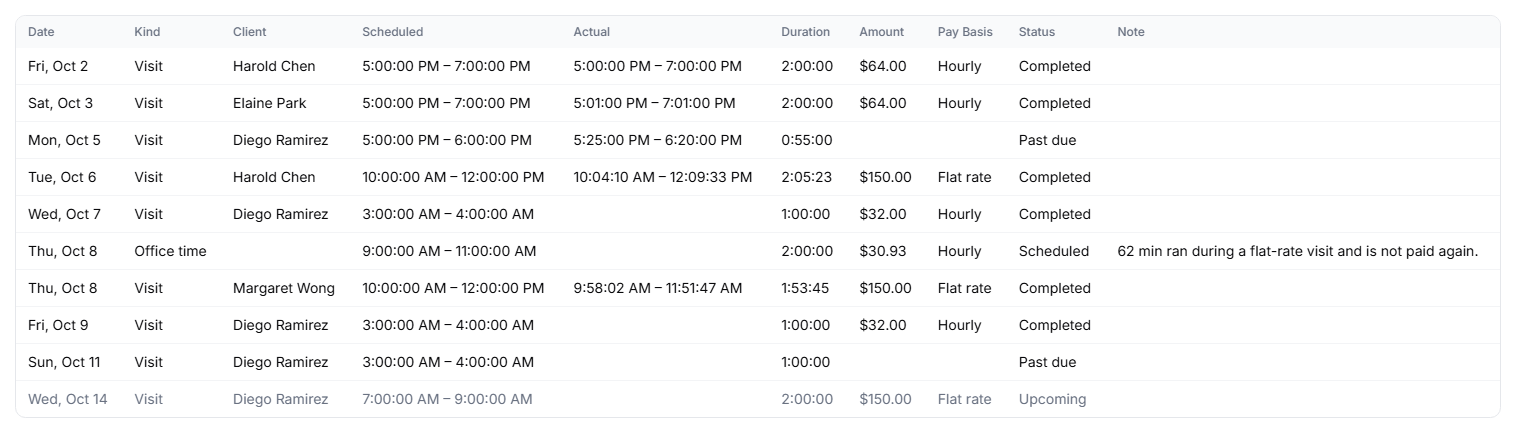
Task: Click the Pay Basis column header
Action: tap(965, 32)
